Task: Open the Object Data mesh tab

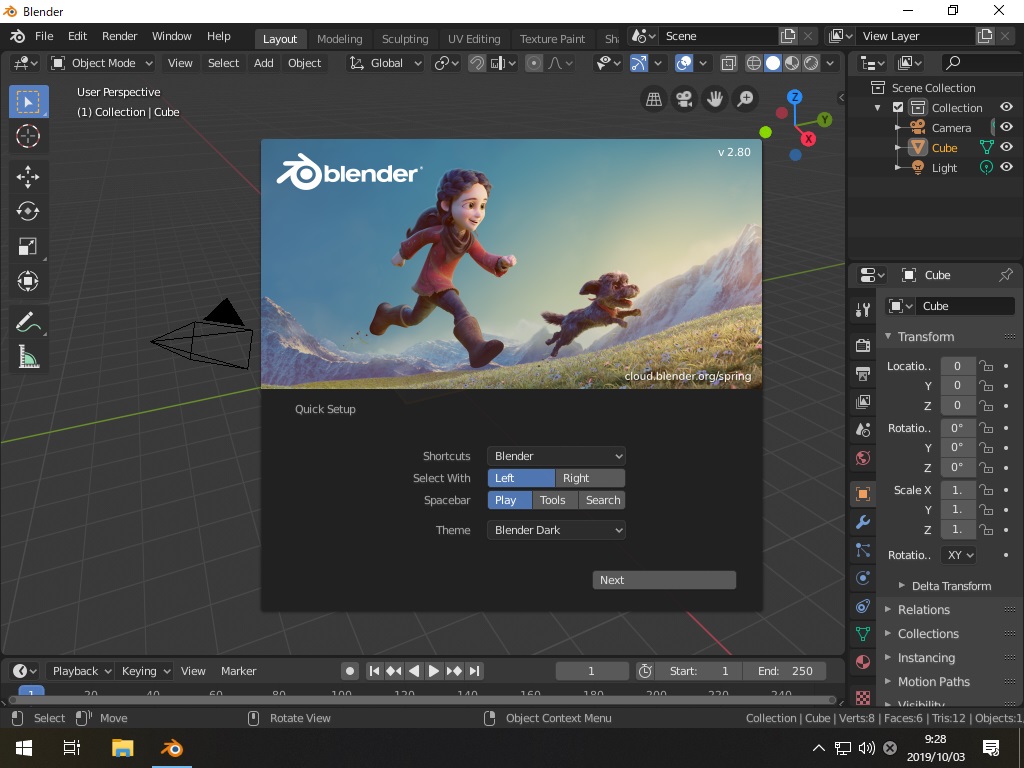Action: (x=863, y=633)
